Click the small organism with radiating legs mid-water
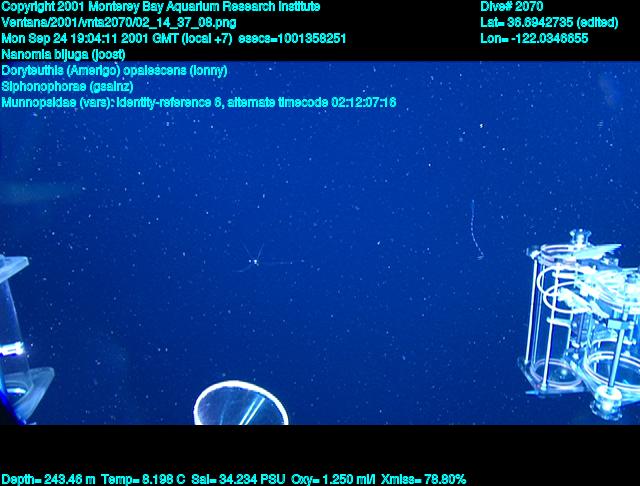The image size is (640, 486). [x=254, y=261]
